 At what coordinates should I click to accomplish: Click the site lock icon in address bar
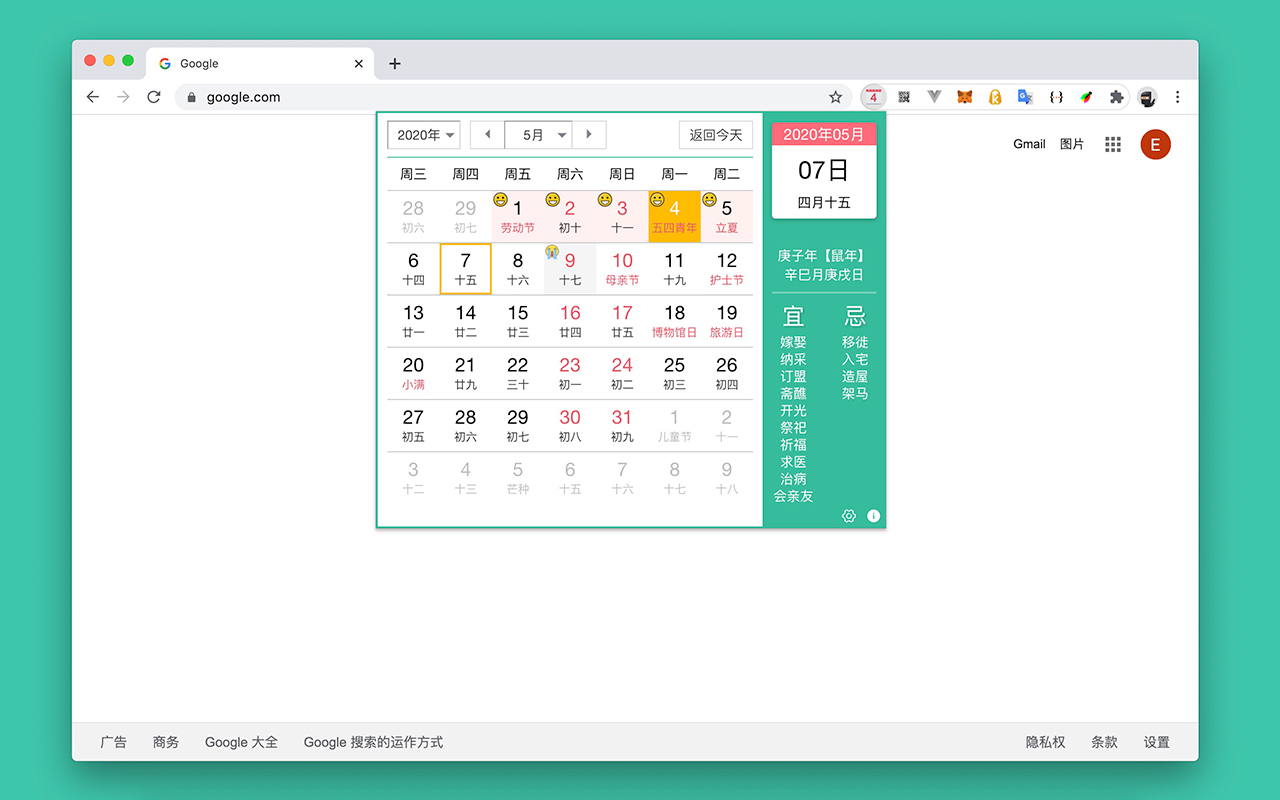pyautogui.click(x=192, y=97)
